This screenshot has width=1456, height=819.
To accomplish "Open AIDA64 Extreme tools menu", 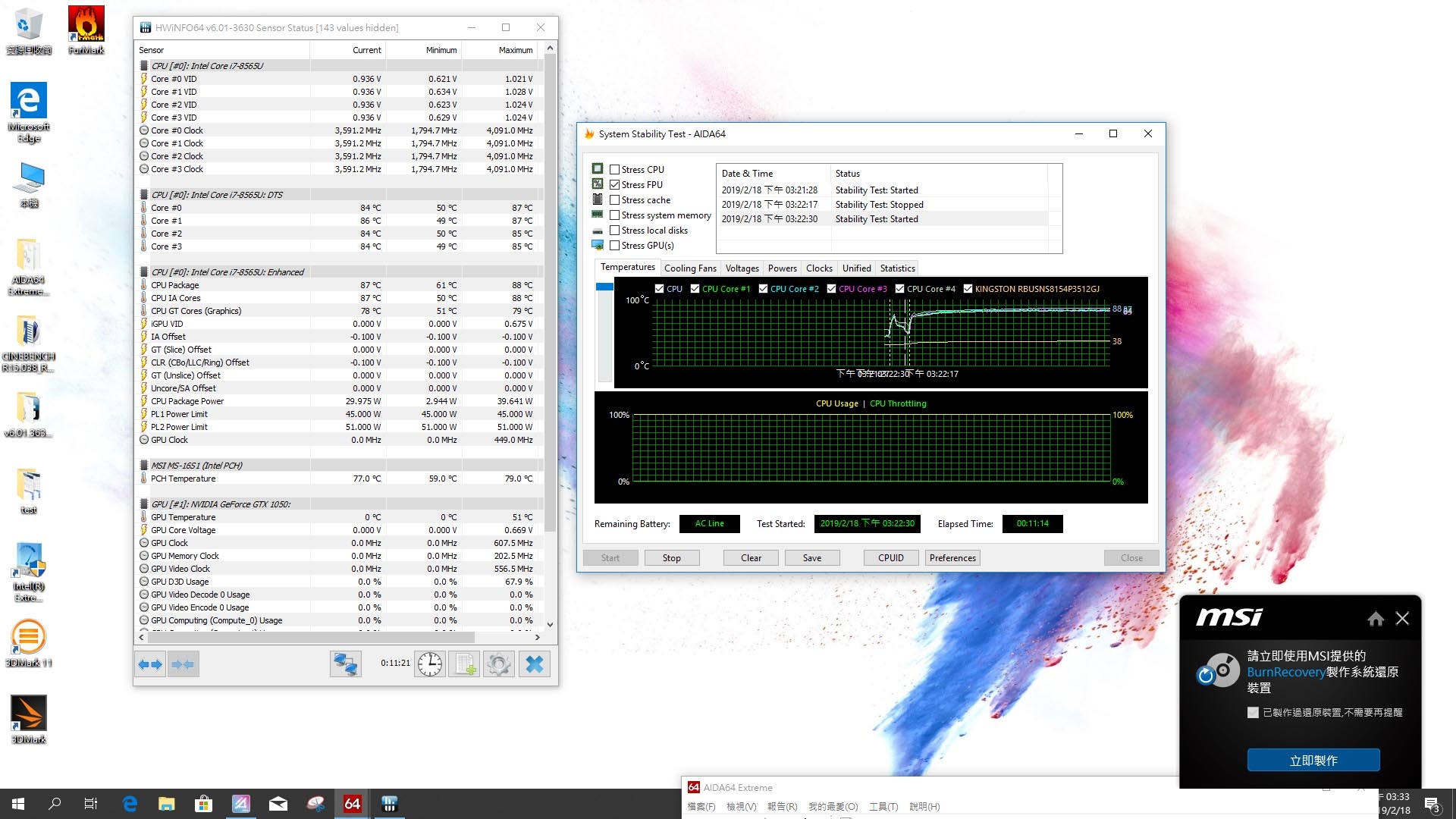I will point(883,807).
